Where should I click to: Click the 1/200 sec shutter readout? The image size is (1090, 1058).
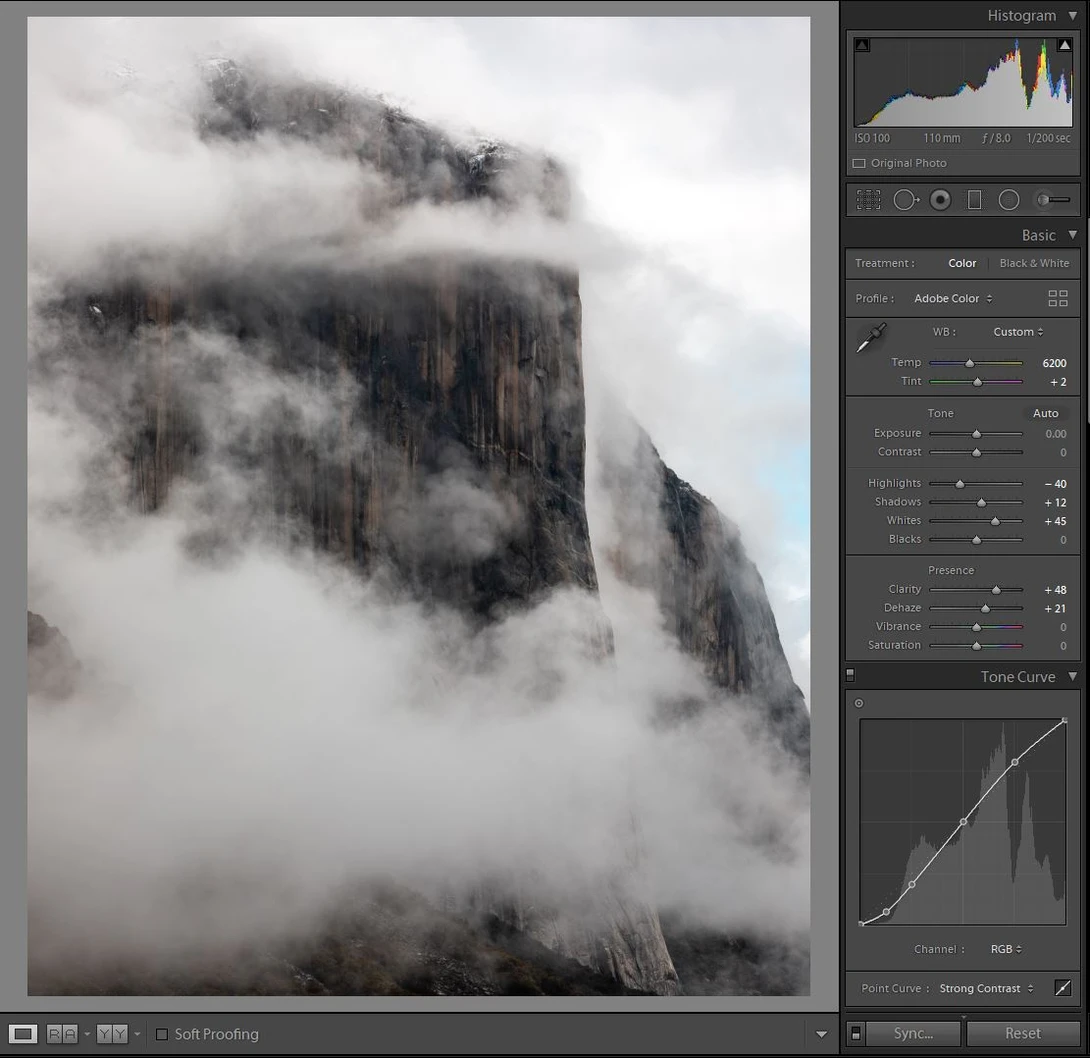[x=1048, y=138]
